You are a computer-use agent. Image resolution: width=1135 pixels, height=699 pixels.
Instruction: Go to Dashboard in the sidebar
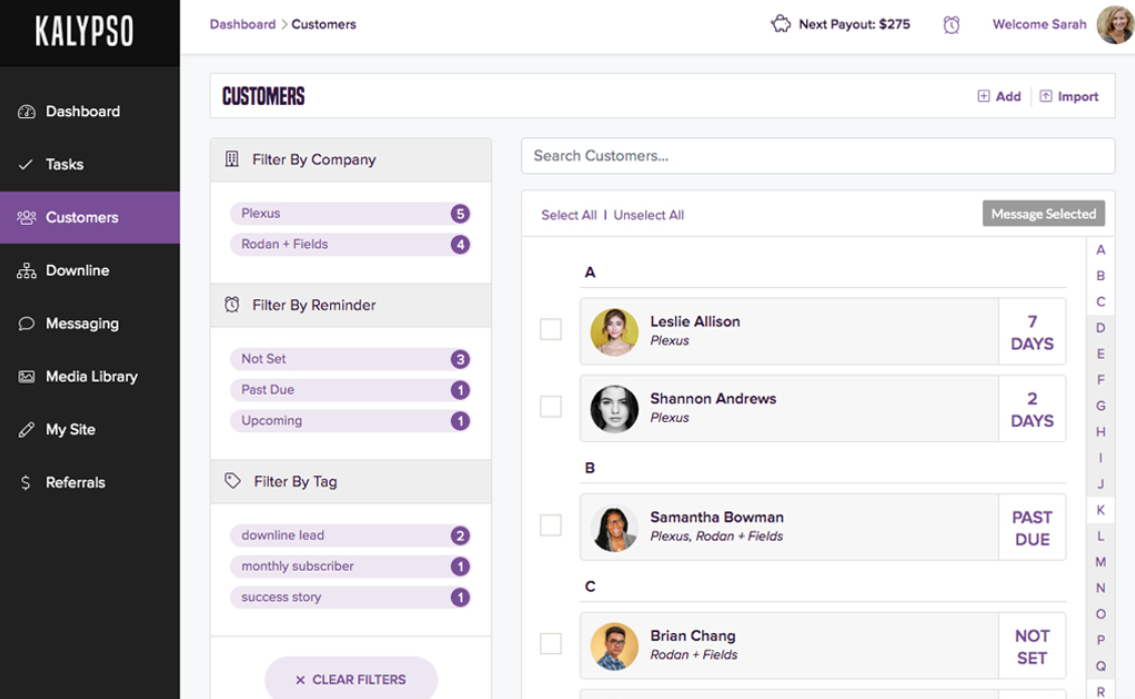coord(82,112)
